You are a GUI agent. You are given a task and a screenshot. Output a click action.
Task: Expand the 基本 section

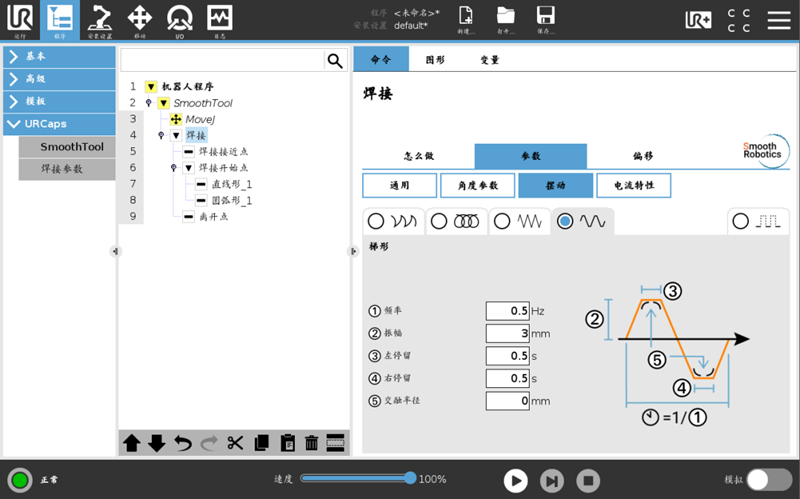pyautogui.click(x=59, y=57)
